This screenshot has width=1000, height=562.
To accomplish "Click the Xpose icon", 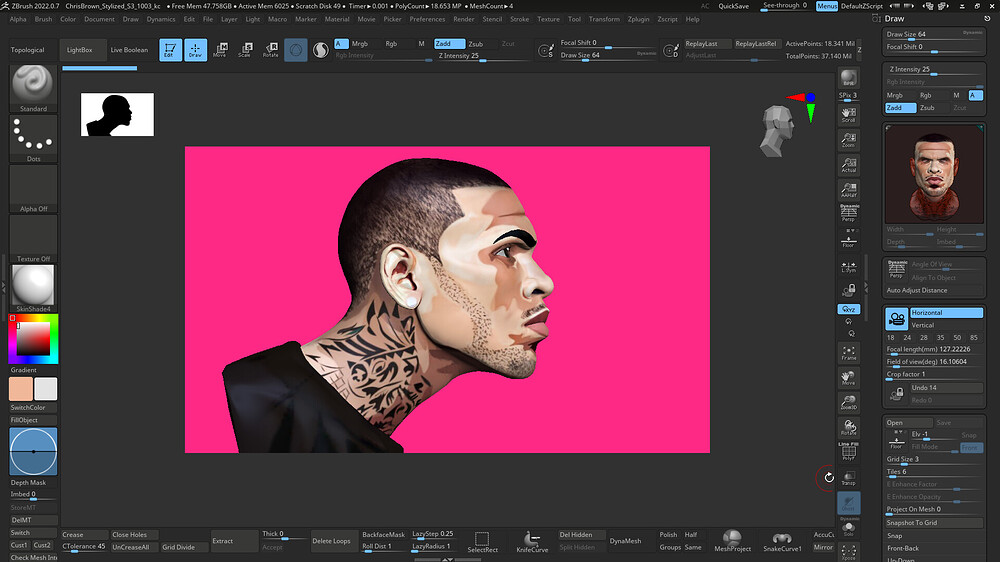I will click(x=848, y=552).
